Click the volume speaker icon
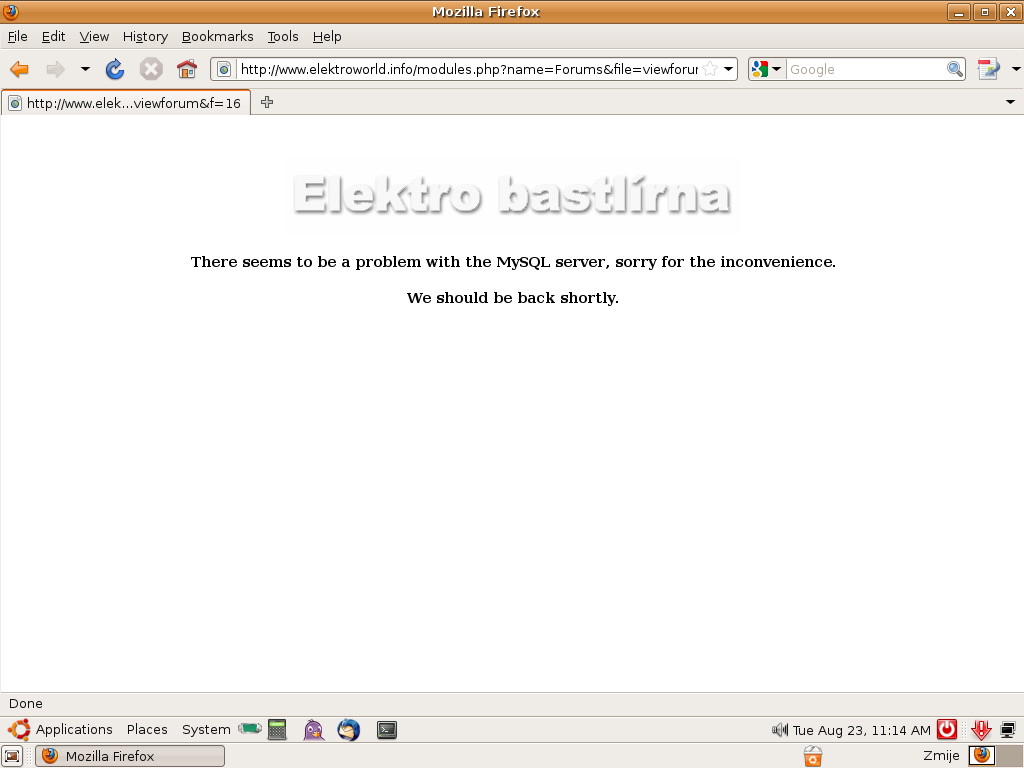Screen dimensions: 1024x768 780,730
